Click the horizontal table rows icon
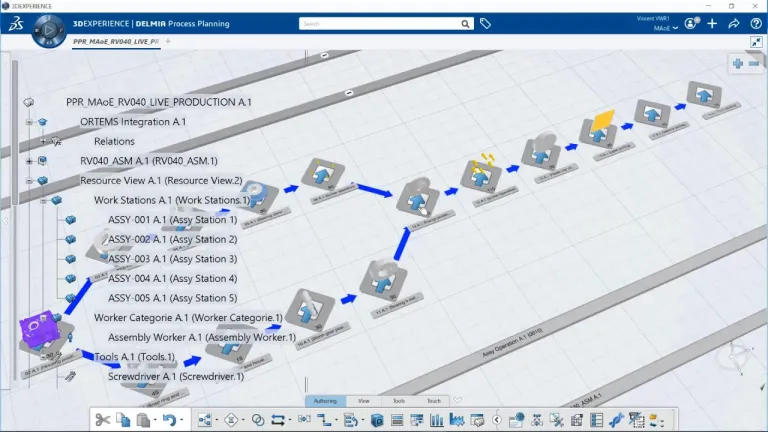This screenshot has height=432, width=768. point(397,420)
